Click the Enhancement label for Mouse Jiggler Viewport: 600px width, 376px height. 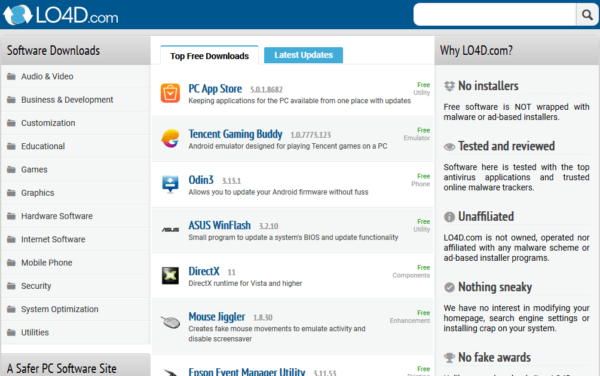pyautogui.click(x=410, y=321)
